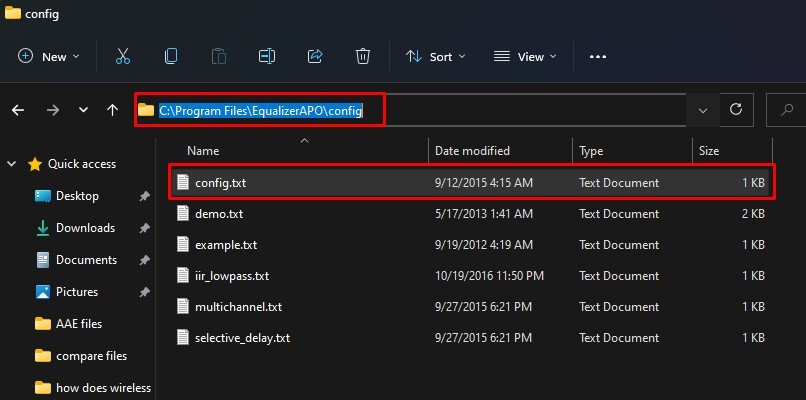
Task: Click the demo.txt document icon
Action: click(x=183, y=213)
